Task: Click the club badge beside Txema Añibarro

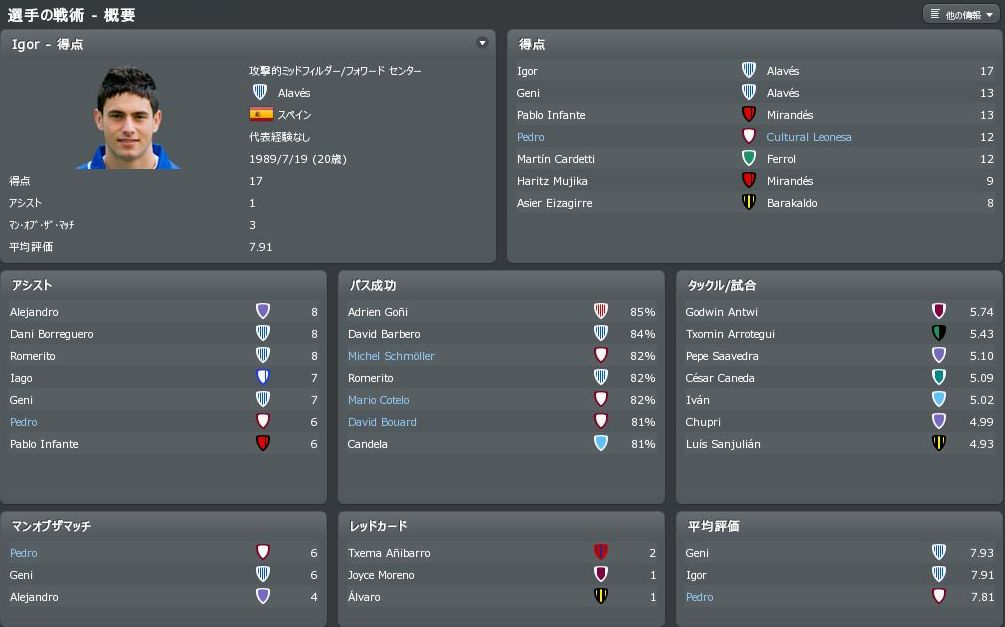Action: [x=601, y=553]
